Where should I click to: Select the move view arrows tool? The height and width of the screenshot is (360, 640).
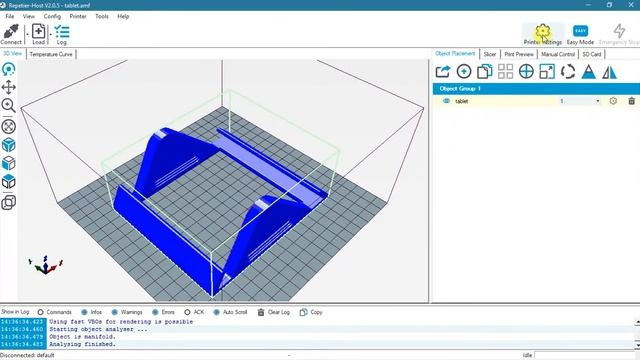[x=9, y=87]
